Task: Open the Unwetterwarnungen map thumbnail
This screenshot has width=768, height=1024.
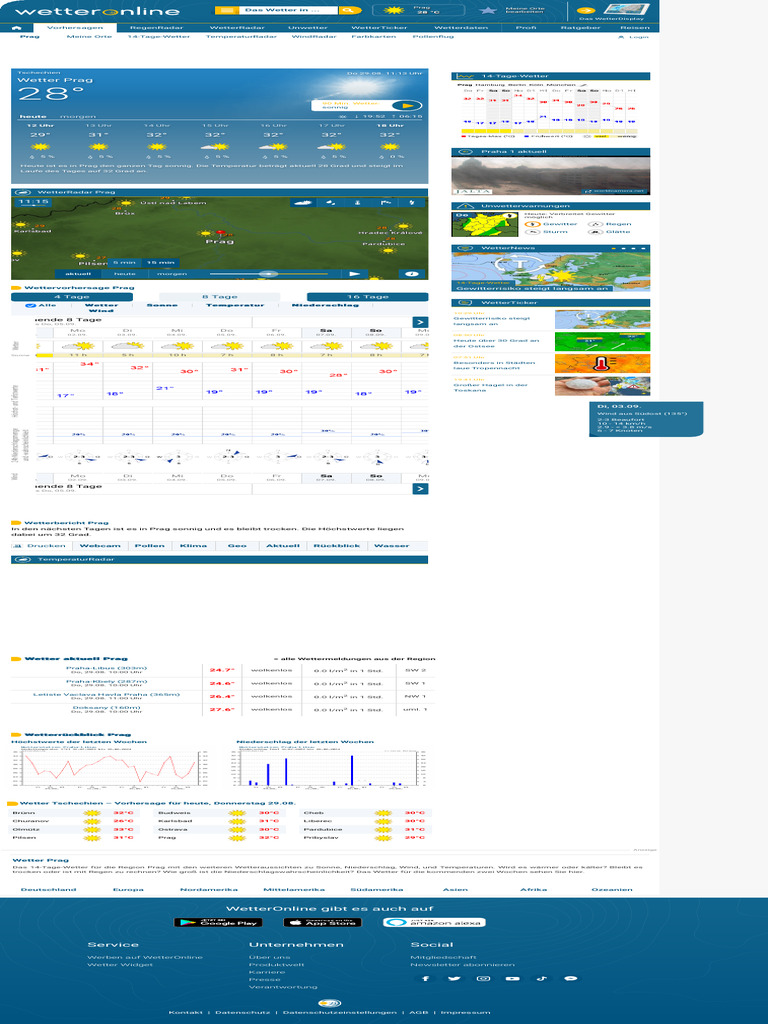Action: coord(485,224)
